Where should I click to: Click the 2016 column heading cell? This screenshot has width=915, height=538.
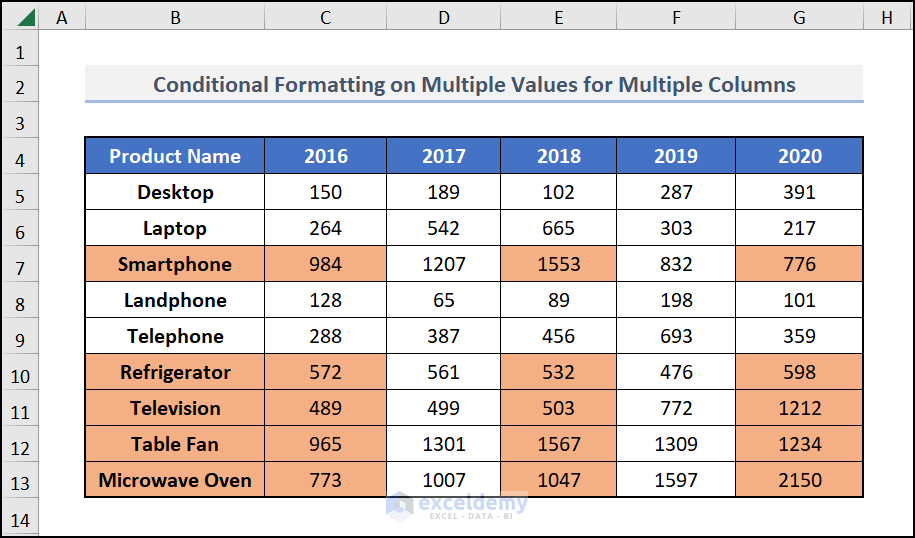click(x=326, y=156)
